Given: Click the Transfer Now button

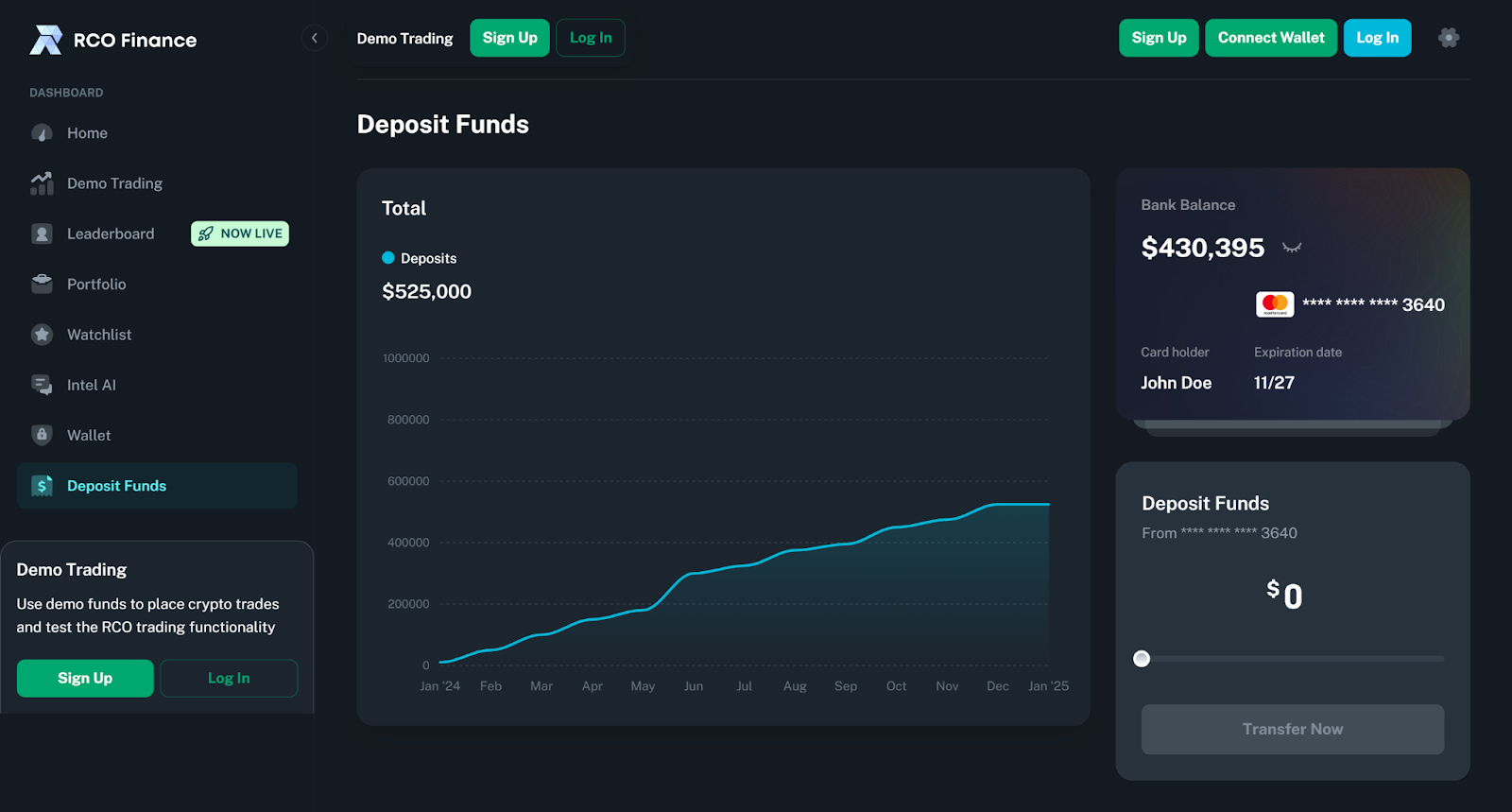Looking at the screenshot, I should [x=1292, y=729].
